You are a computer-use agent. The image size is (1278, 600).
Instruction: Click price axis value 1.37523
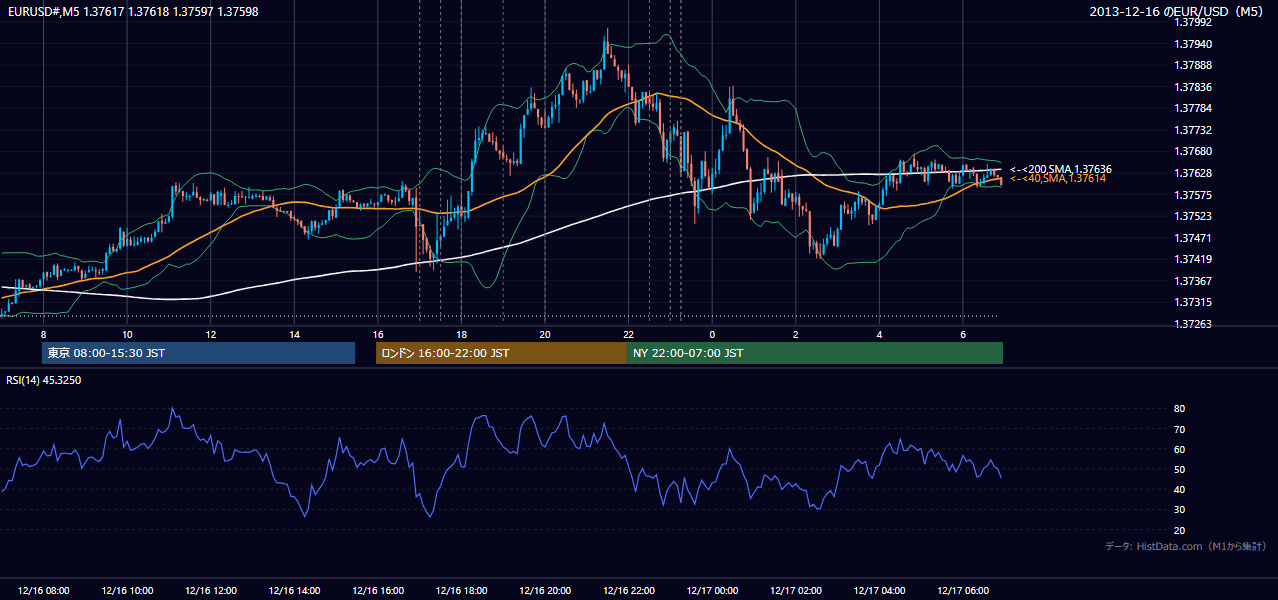point(1194,216)
